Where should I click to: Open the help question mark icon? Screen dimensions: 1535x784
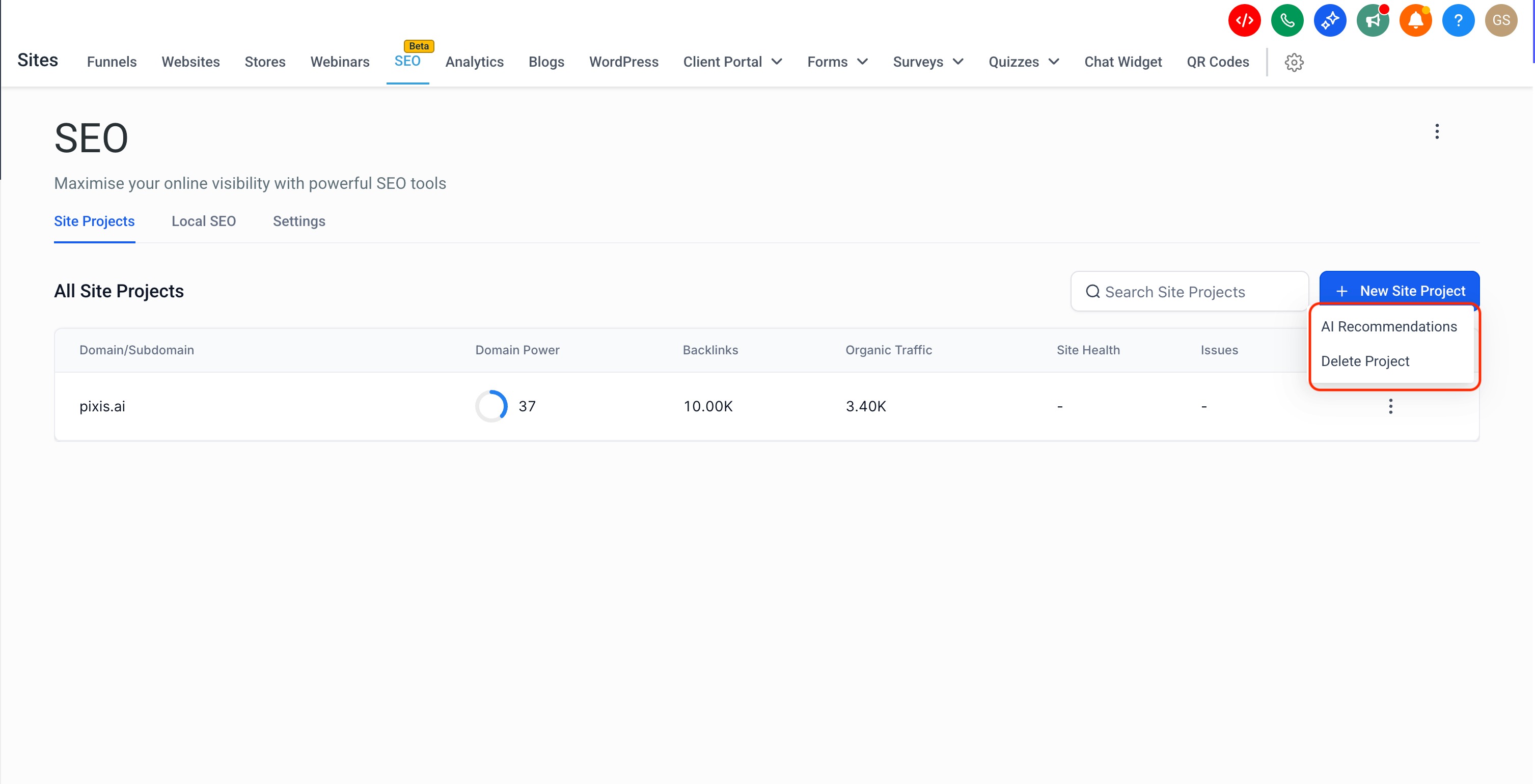click(1458, 20)
